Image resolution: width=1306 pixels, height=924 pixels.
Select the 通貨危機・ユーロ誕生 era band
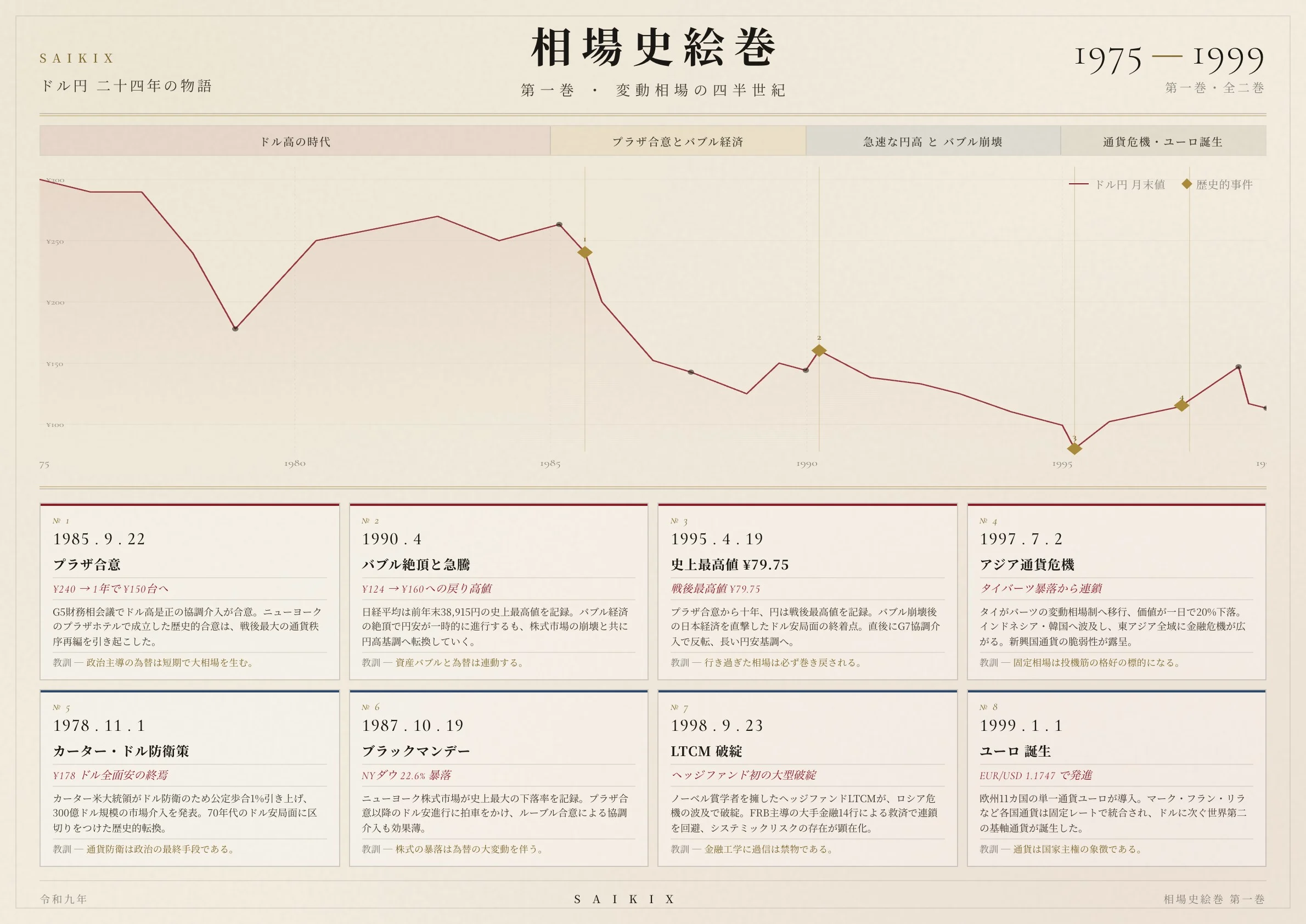(1163, 141)
